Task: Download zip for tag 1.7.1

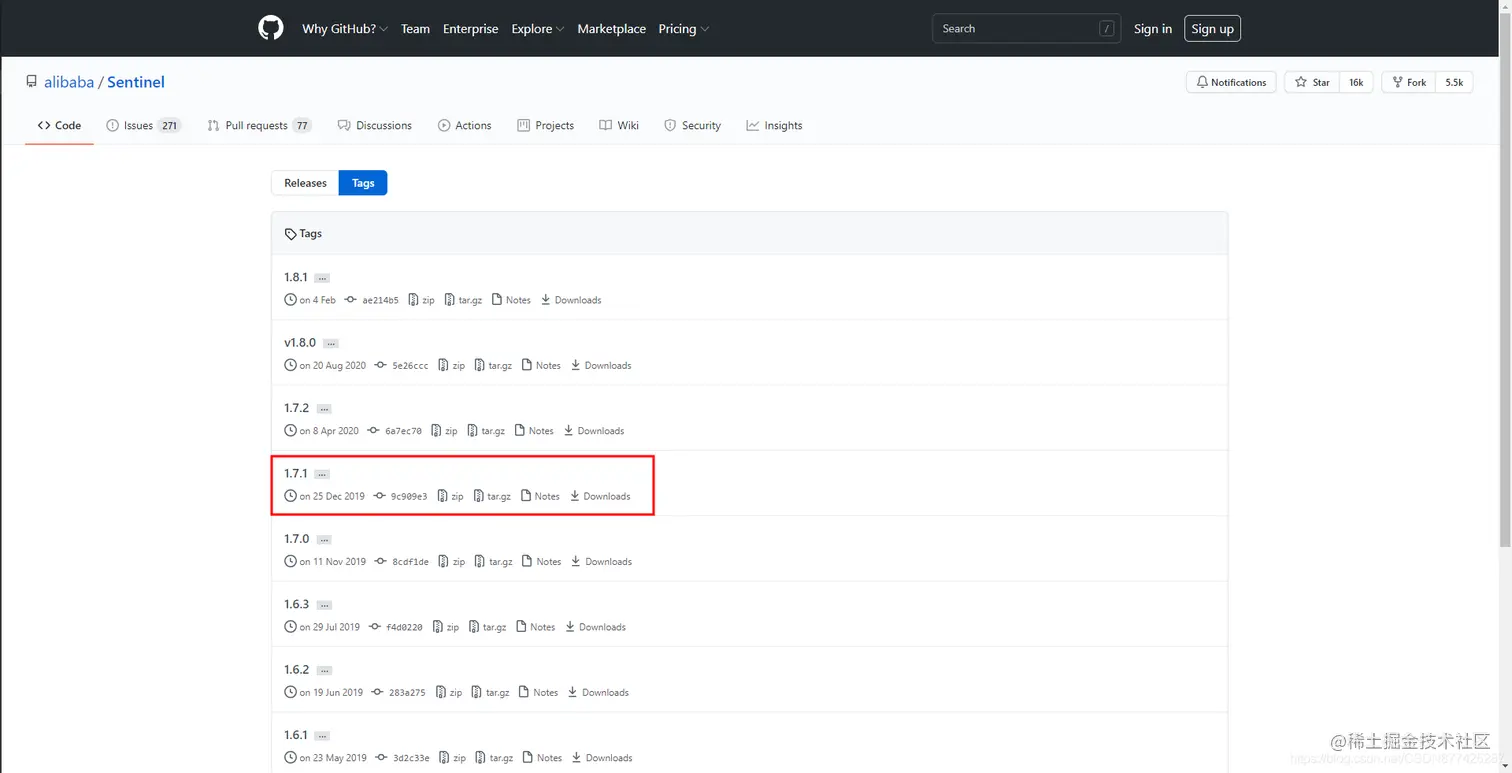Action: 450,496
